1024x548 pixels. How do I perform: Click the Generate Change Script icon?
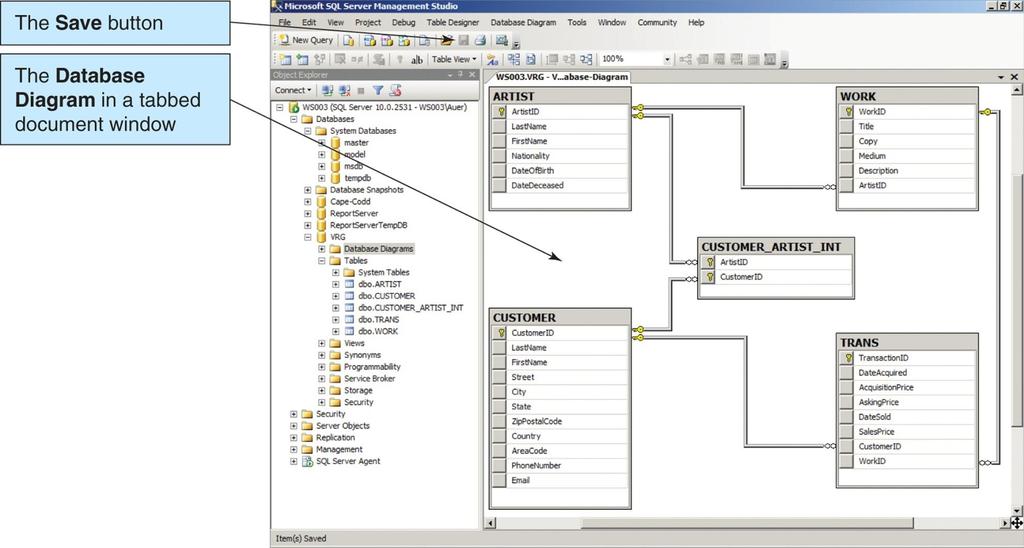[378, 59]
